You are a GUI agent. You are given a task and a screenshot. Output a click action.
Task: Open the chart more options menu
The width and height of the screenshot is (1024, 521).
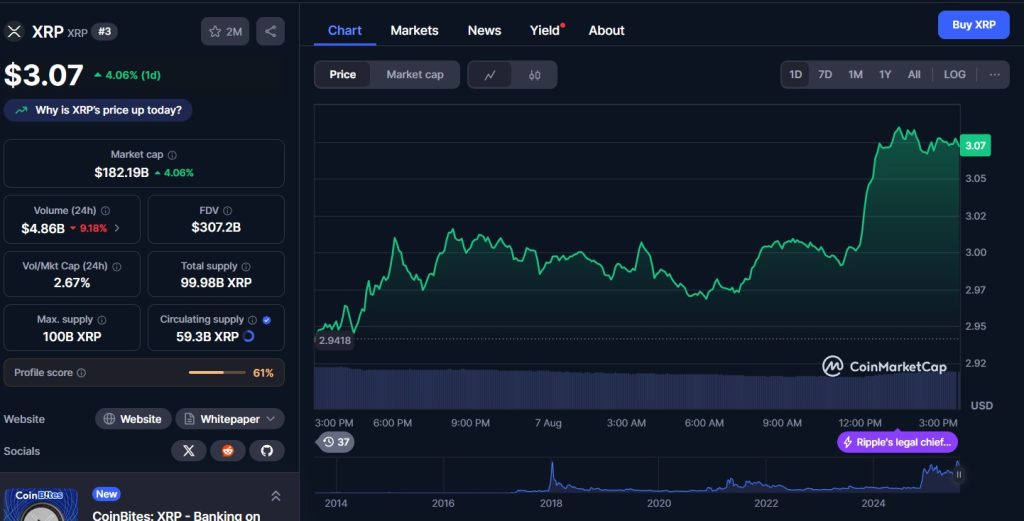[x=994, y=75]
